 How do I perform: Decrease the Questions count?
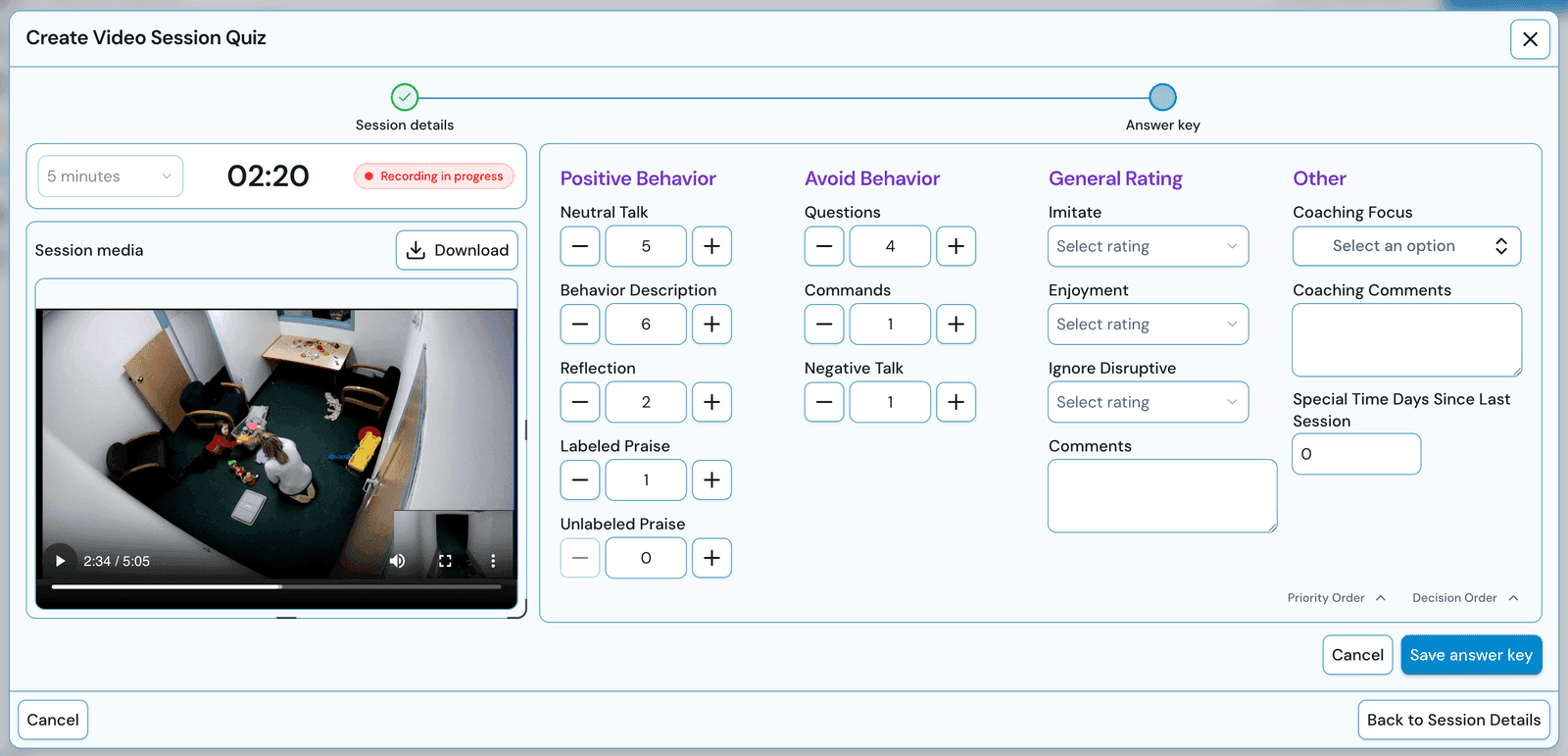(824, 246)
